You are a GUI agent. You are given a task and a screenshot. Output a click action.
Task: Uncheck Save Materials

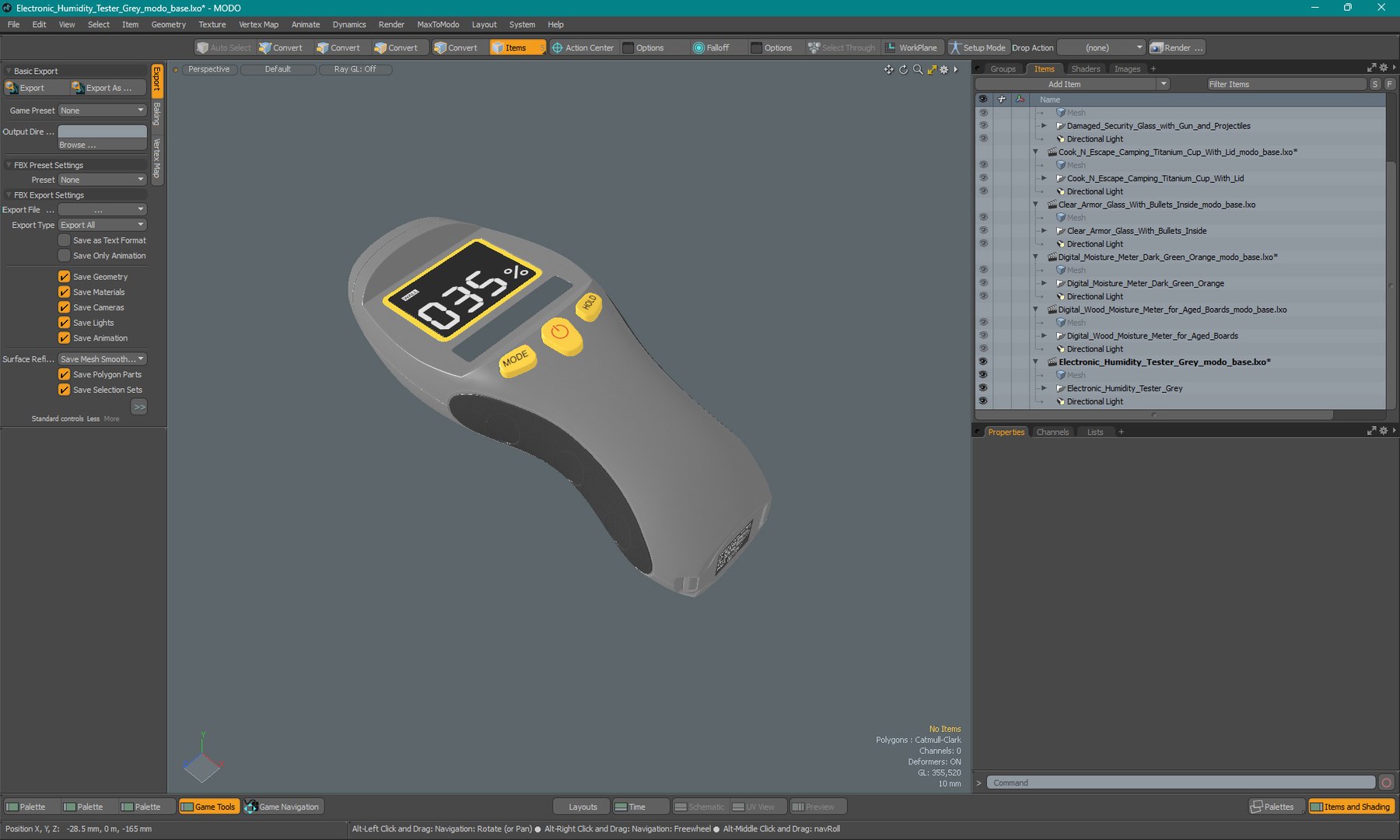tap(65, 292)
